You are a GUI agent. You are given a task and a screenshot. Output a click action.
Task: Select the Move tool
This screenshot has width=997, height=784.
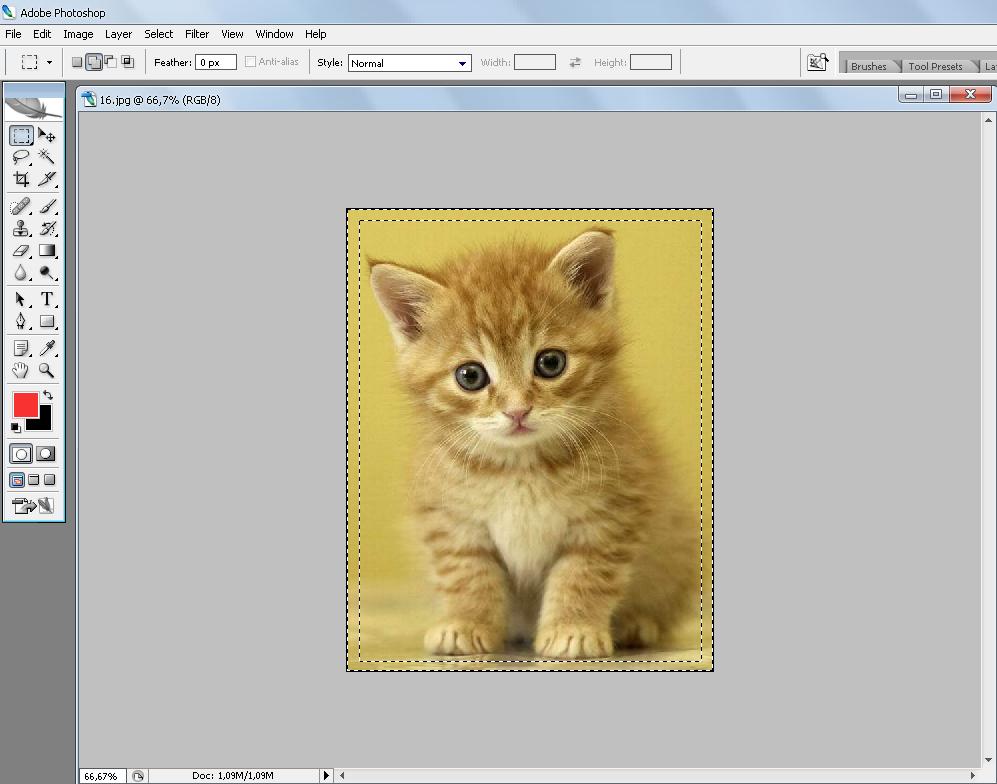46,135
